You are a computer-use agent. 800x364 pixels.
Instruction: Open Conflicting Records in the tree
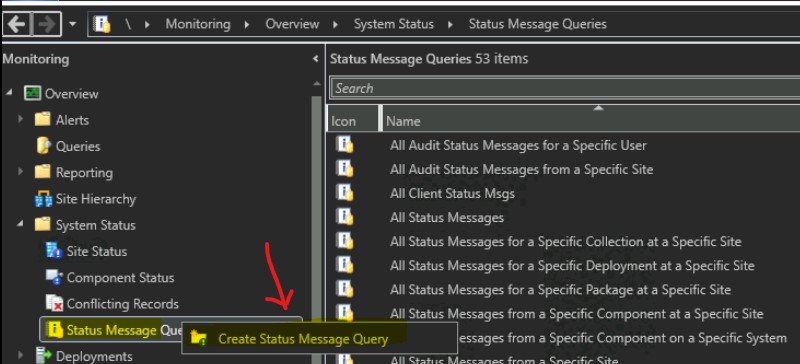point(122,304)
